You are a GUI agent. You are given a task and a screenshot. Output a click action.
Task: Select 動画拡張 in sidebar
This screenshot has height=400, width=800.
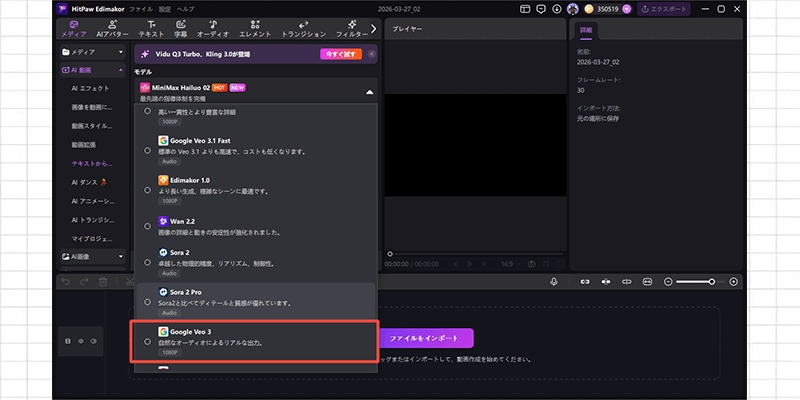click(x=84, y=145)
